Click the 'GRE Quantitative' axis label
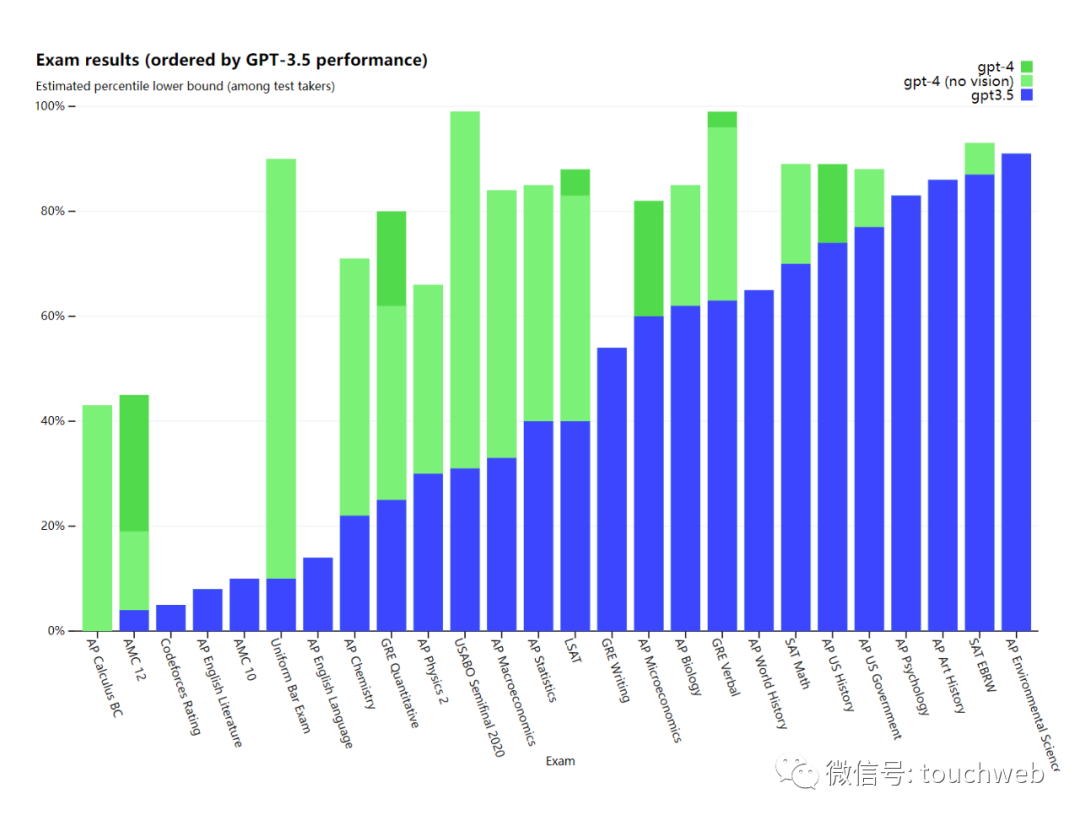The height and width of the screenshot is (821, 1080). (400, 683)
